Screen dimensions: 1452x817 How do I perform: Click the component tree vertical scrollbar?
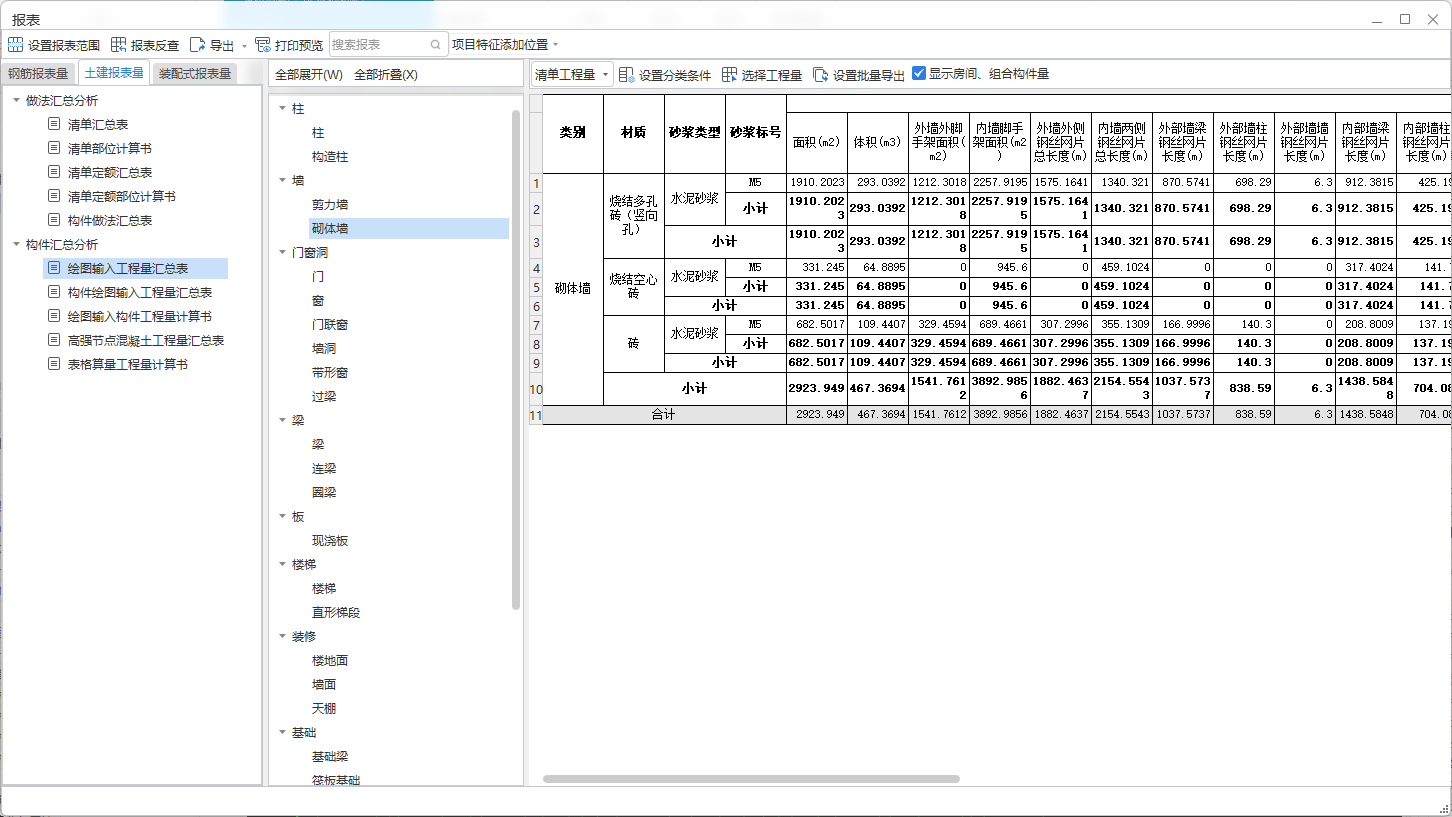point(516,360)
